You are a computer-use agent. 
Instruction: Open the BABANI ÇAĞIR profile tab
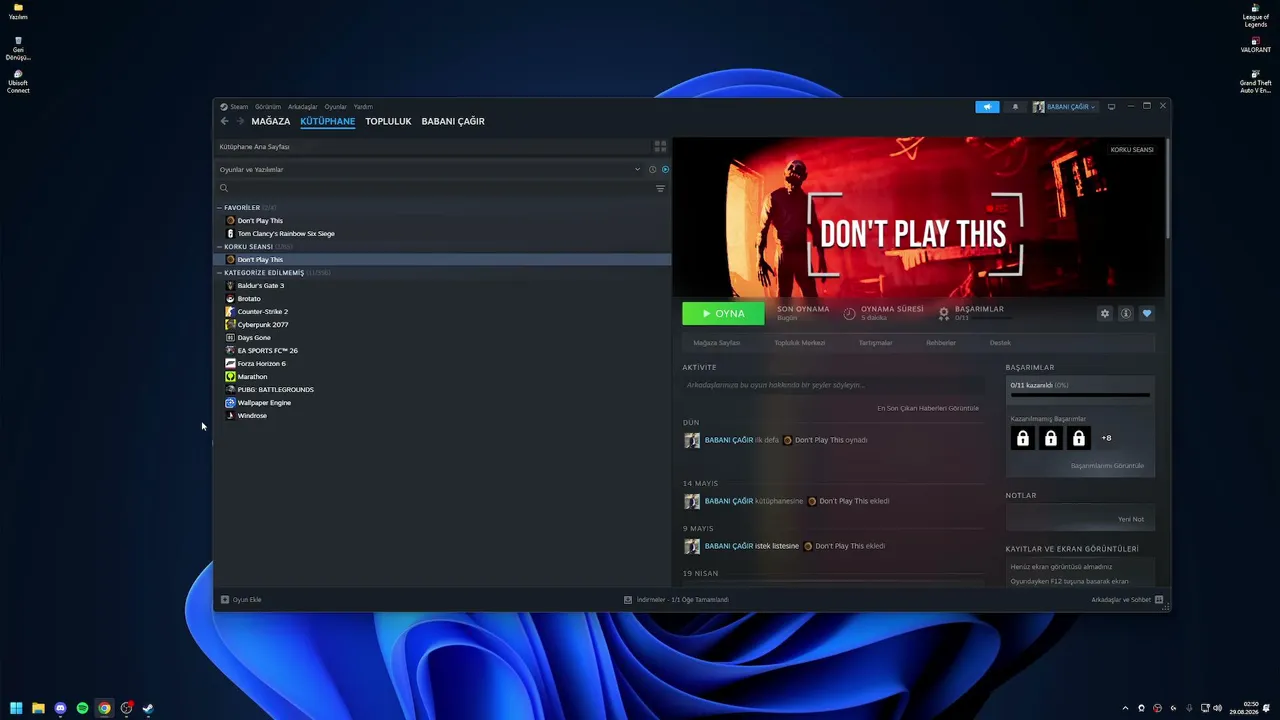pos(453,121)
